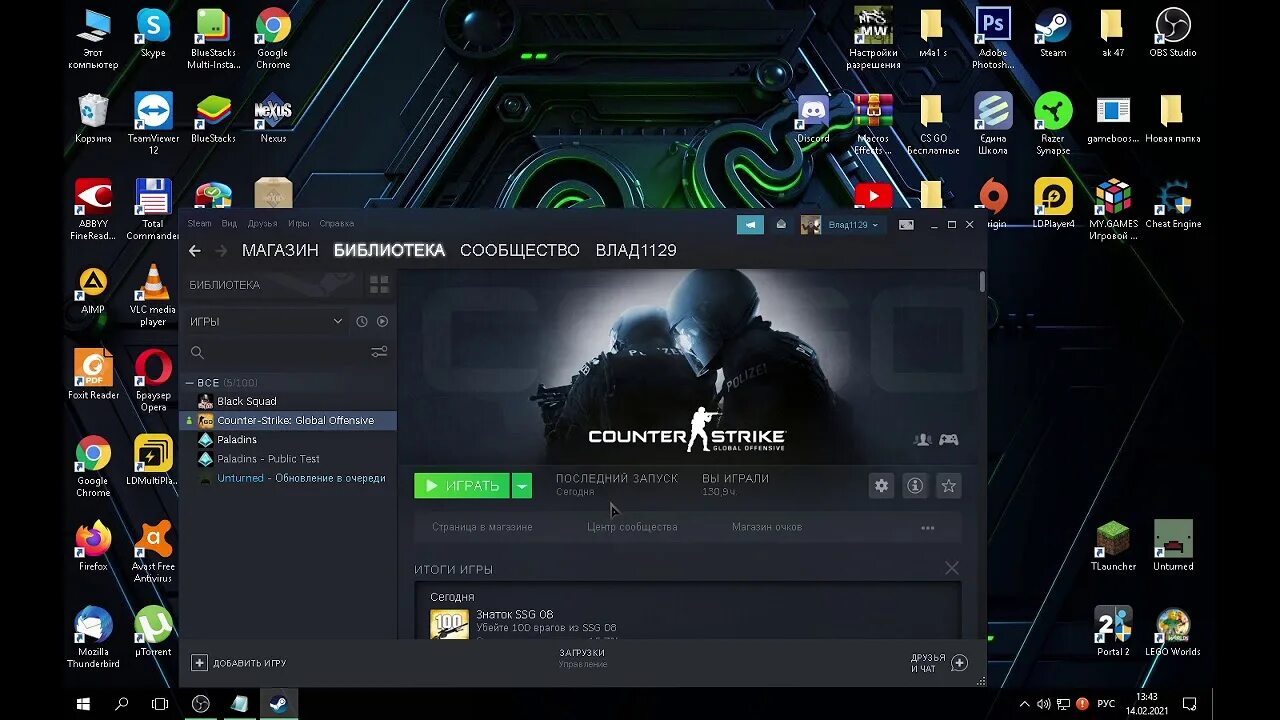Click the library page vertical scrollbar
1280x720 pixels.
point(983,282)
